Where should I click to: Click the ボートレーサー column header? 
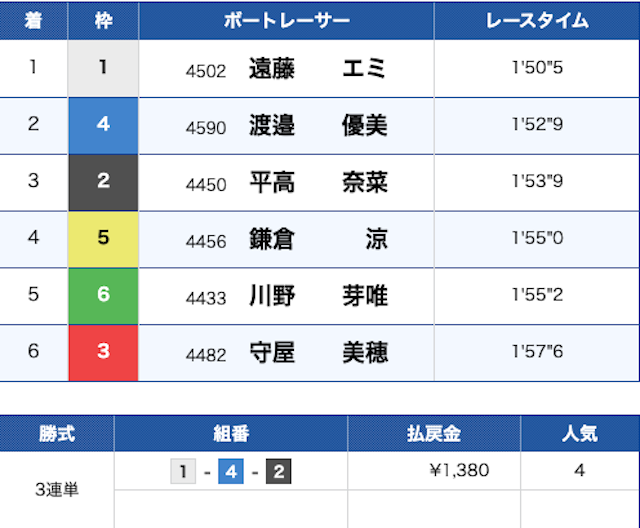(286, 20)
